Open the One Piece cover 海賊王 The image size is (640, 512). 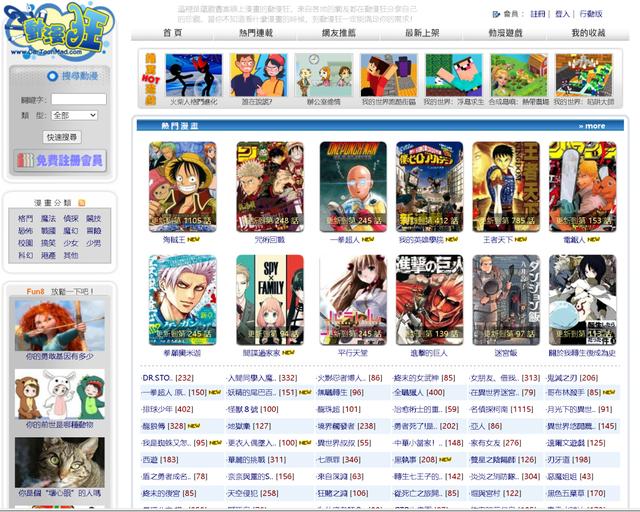click(x=182, y=187)
